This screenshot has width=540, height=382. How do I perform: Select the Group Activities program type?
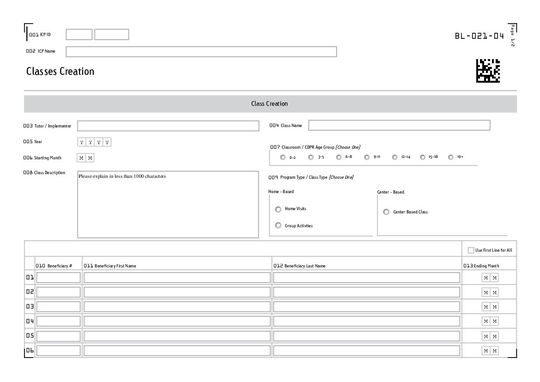278,225
